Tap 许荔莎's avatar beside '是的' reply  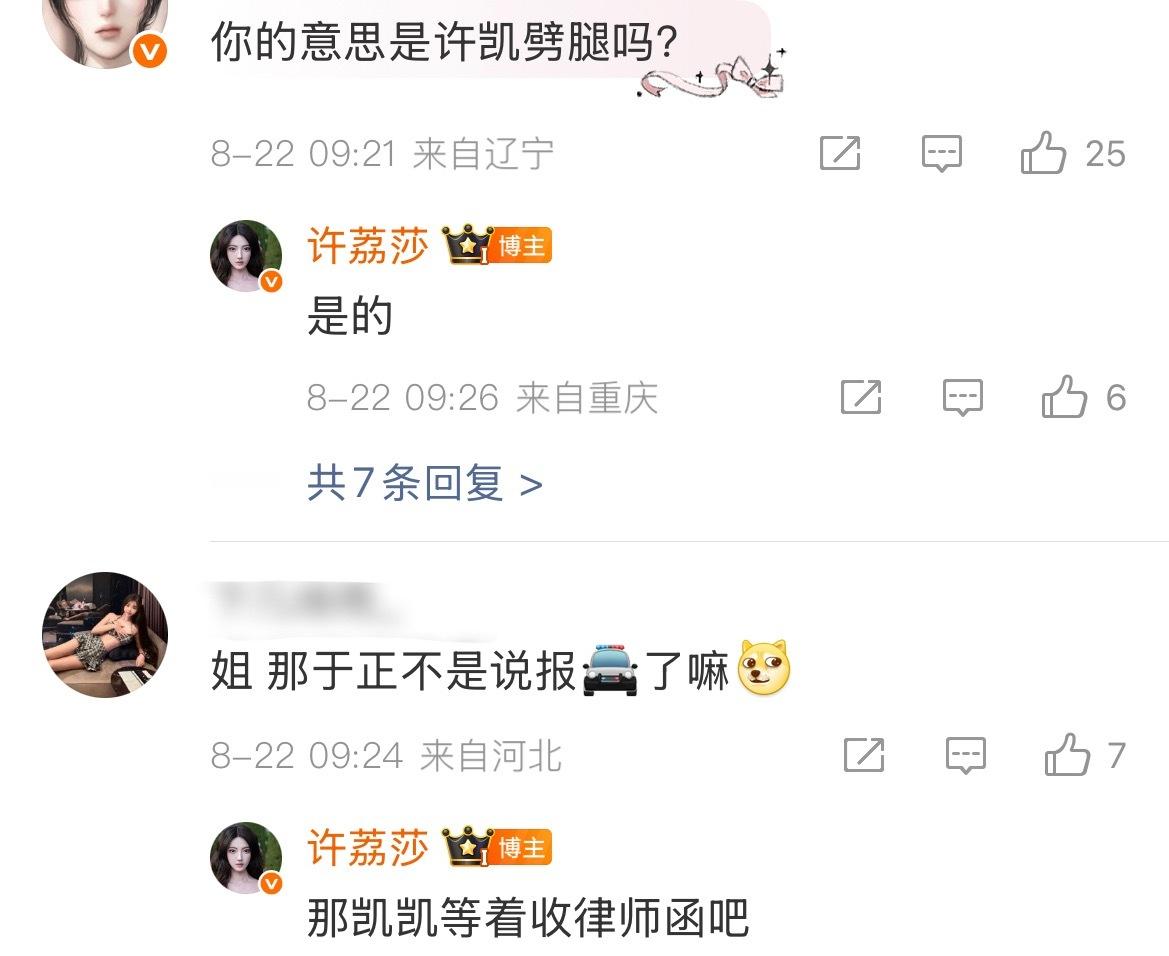[x=246, y=255]
